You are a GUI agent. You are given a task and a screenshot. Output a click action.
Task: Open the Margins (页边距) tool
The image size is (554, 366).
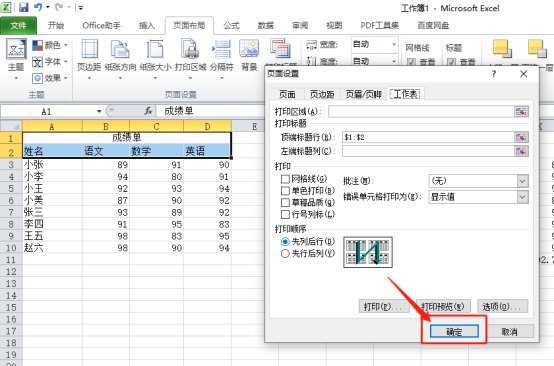89,58
